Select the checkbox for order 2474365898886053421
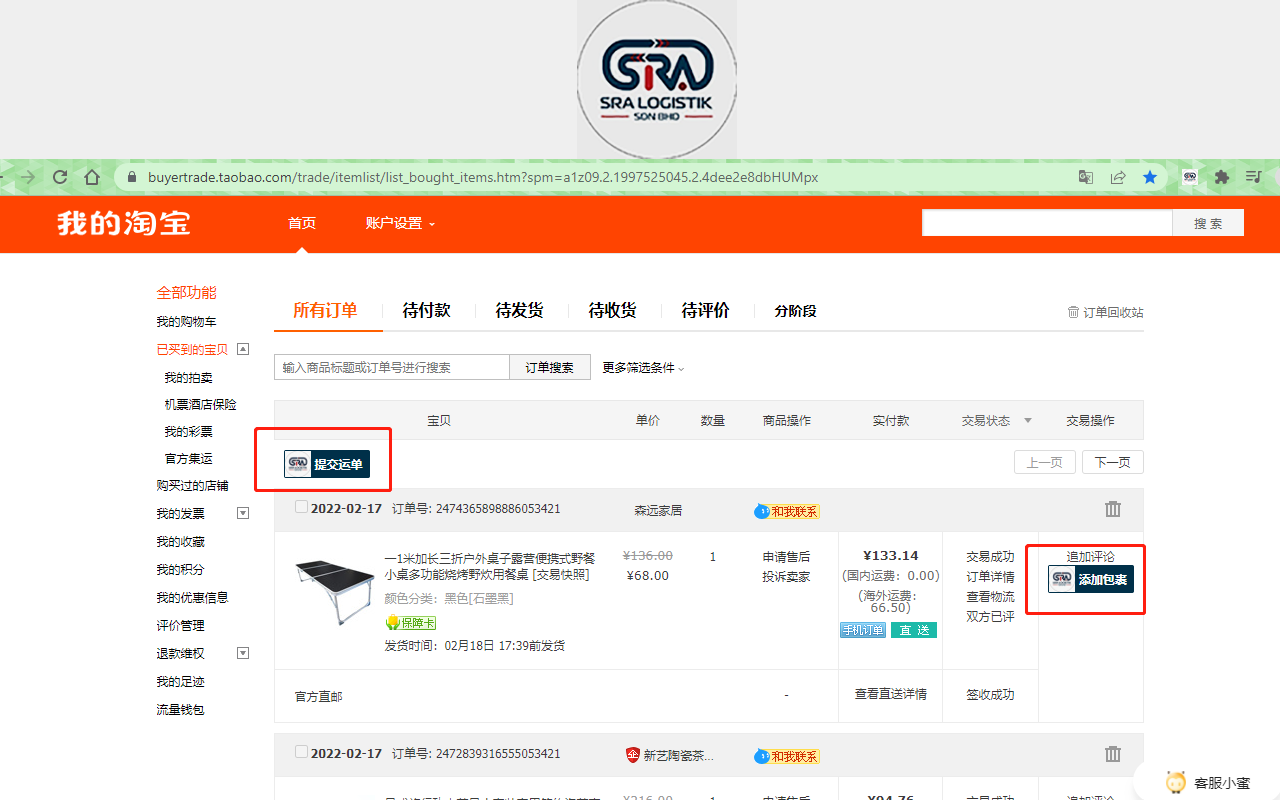The image size is (1280, 800). 301,507
